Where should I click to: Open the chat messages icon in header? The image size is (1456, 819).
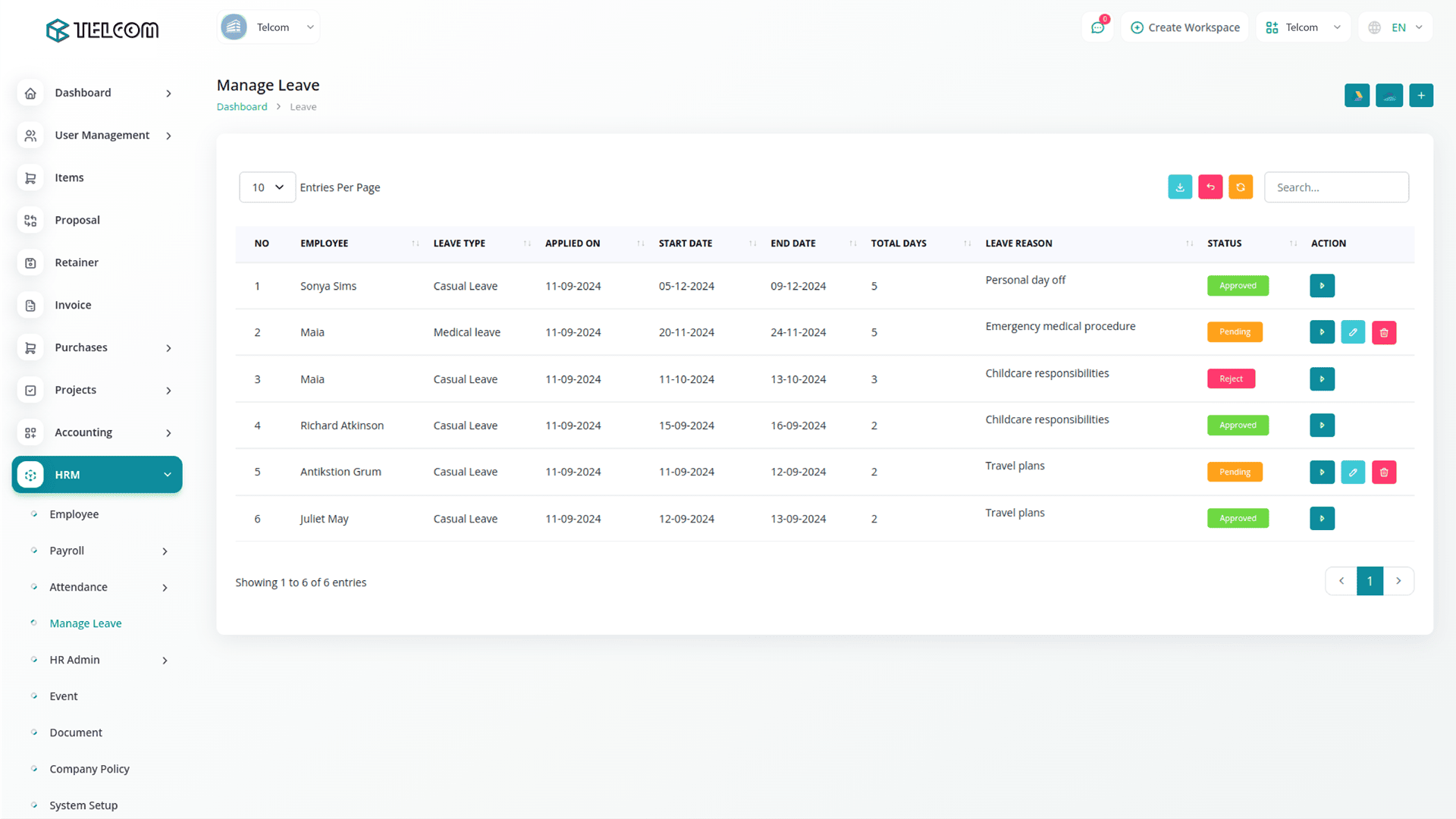point(1097,27)
